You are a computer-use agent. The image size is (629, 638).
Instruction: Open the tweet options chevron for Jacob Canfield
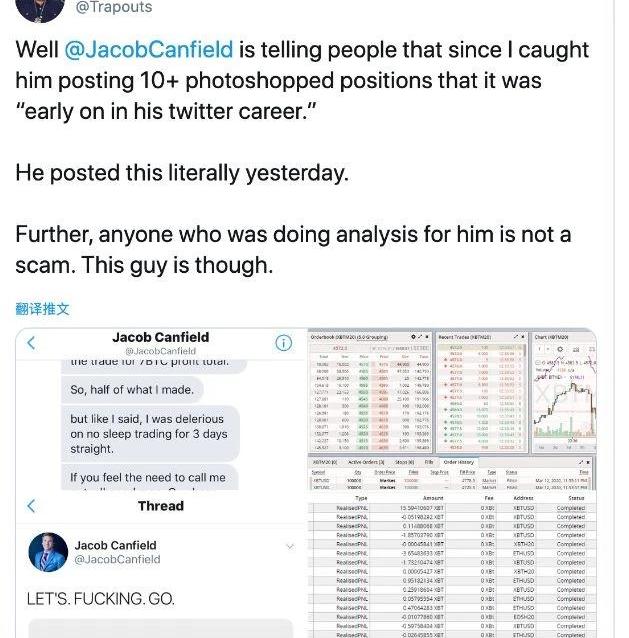pyautogui.click(x=290, y=546)
